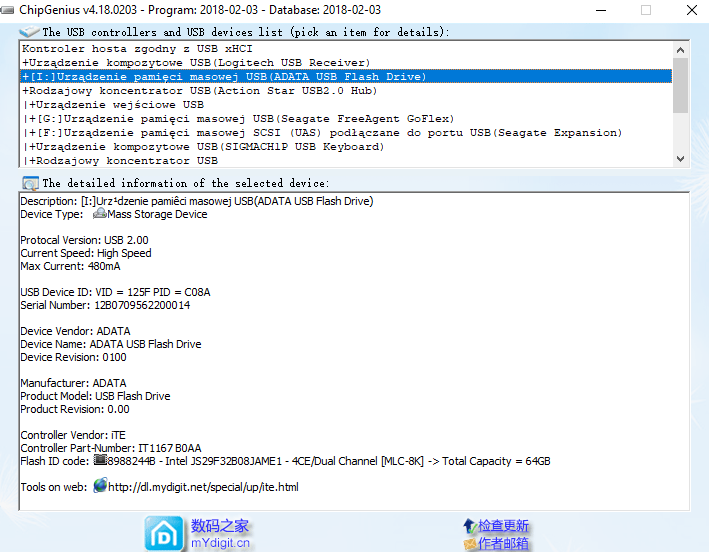Click the Device Vendor: ADATA line

75,331
